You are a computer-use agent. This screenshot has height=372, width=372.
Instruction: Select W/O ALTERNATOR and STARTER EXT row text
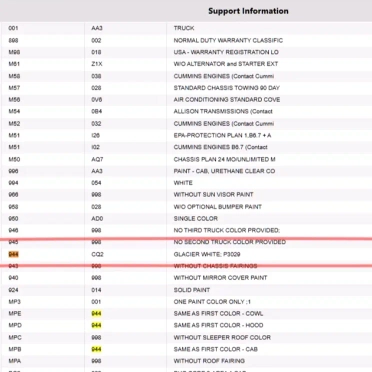pos(226,64)
